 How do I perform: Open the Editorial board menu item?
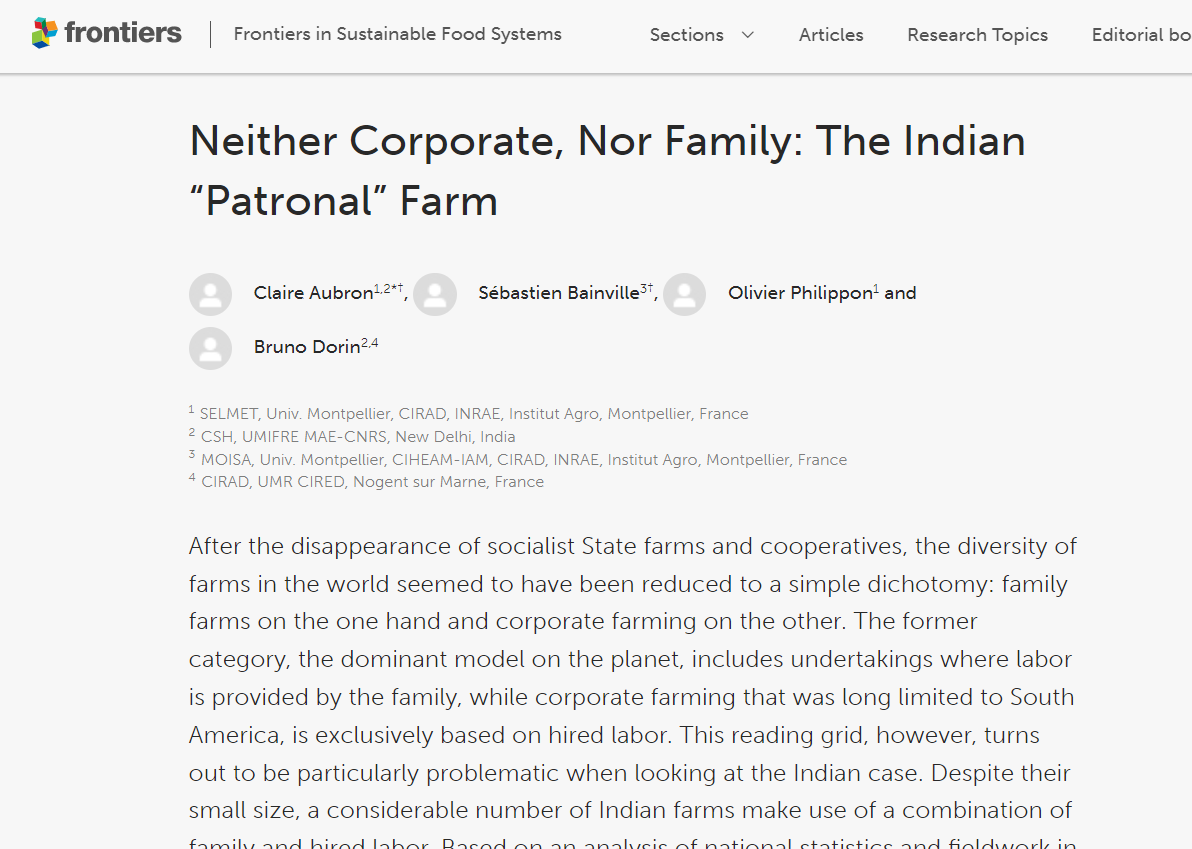coord(1140,35)
